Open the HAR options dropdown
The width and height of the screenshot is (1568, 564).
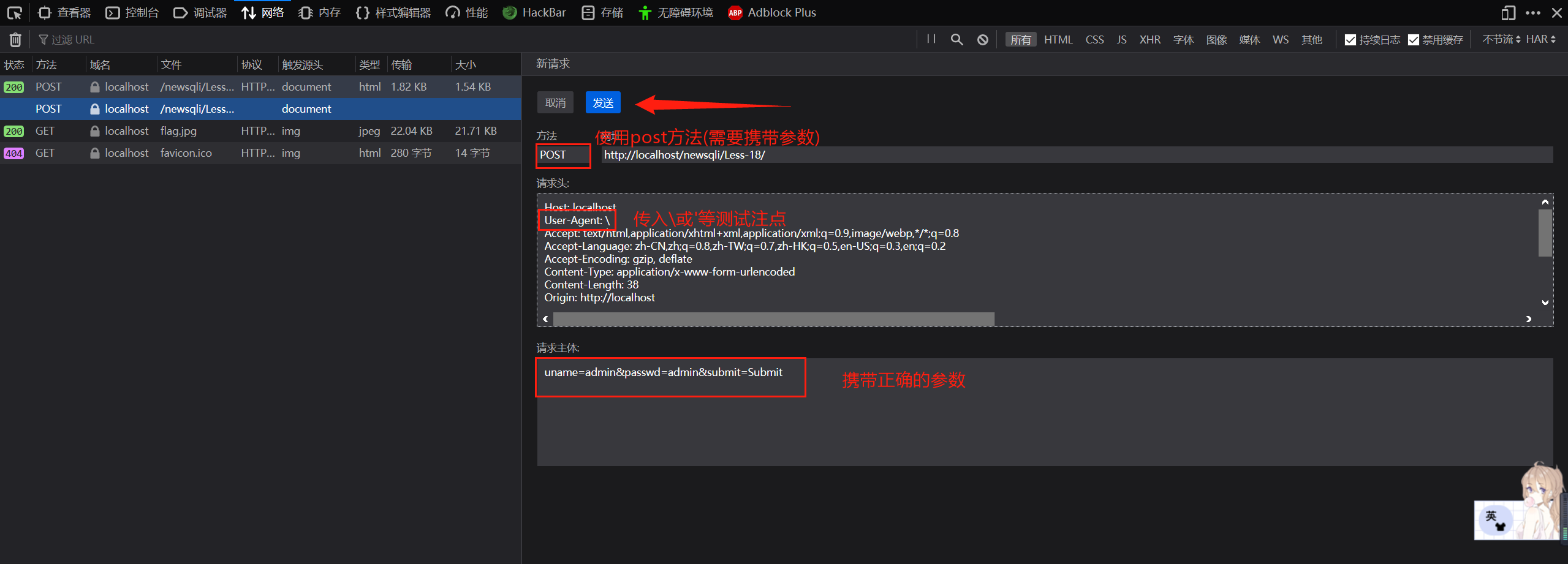1541,40
